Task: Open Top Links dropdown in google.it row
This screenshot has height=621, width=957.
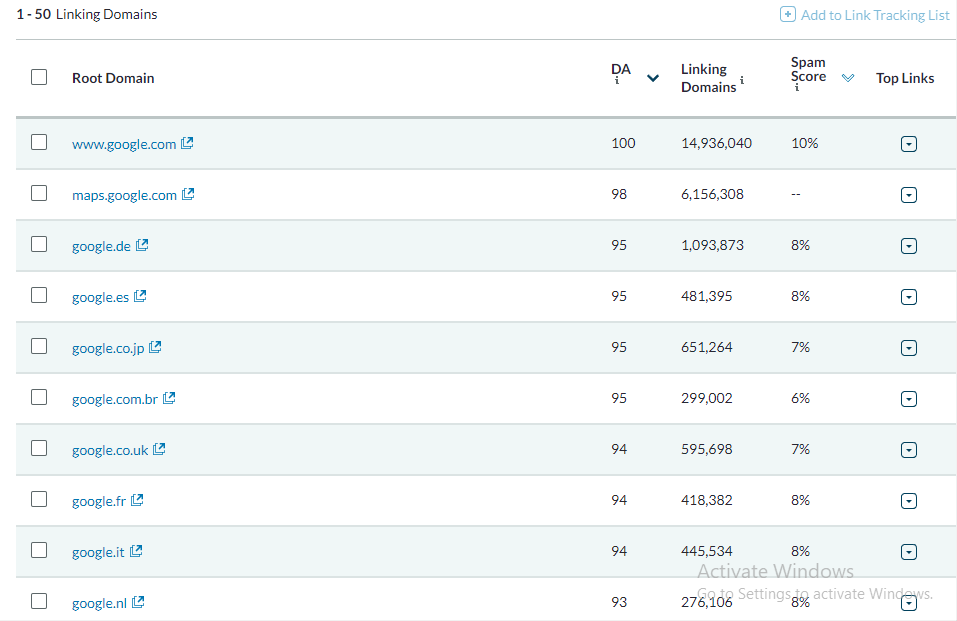Action: coord(908,552)
